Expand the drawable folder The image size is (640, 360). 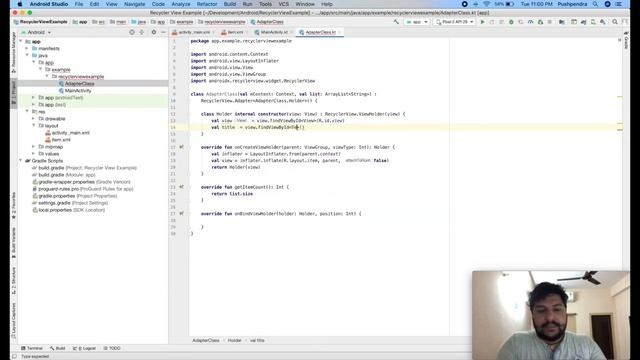(x=33, y=118)
